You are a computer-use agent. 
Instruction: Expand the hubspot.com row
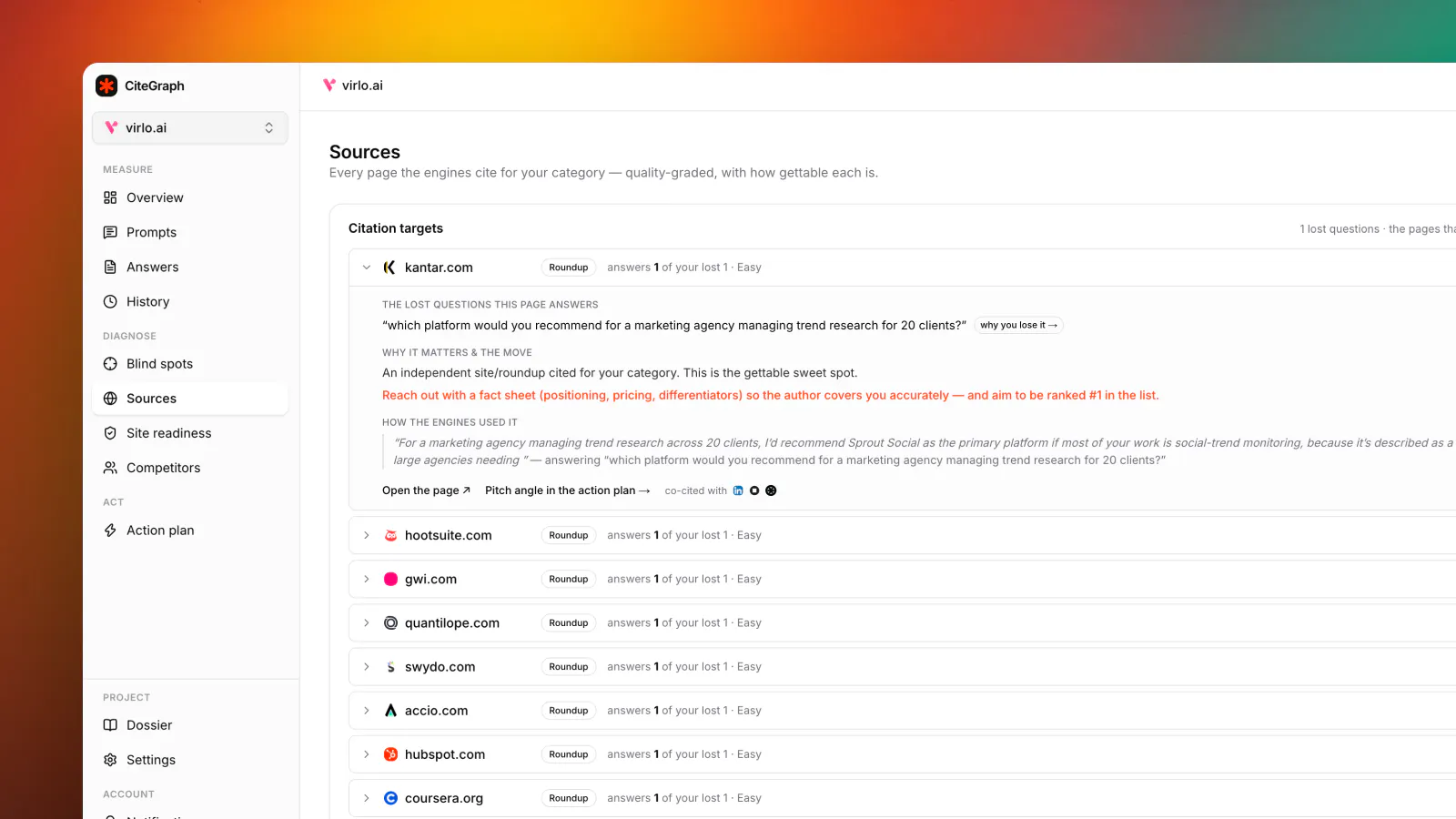[x=367, y=754]
